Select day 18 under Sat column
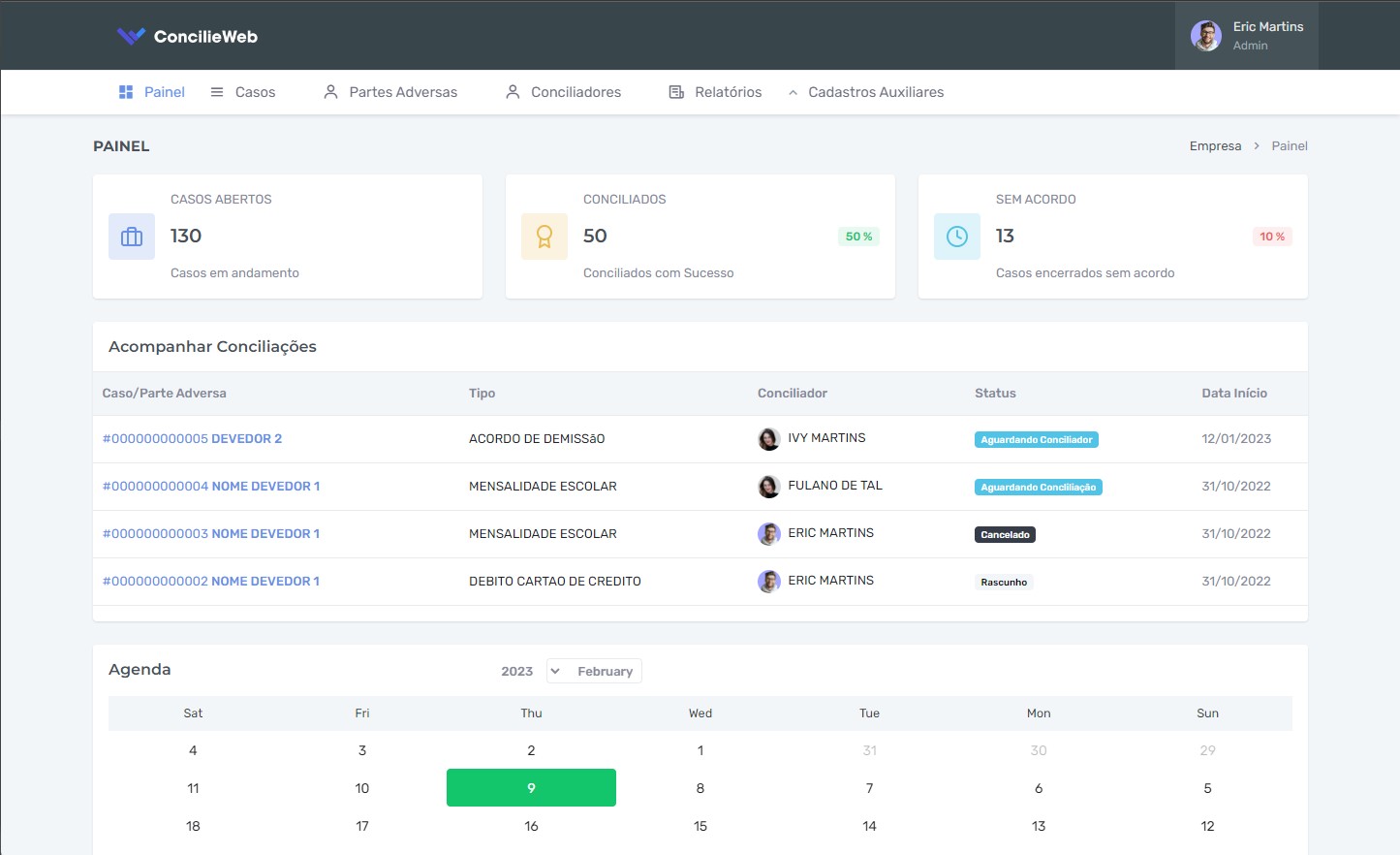Image resolution: width=1400 pixels, height=855 pixels. tap(193, 826)
